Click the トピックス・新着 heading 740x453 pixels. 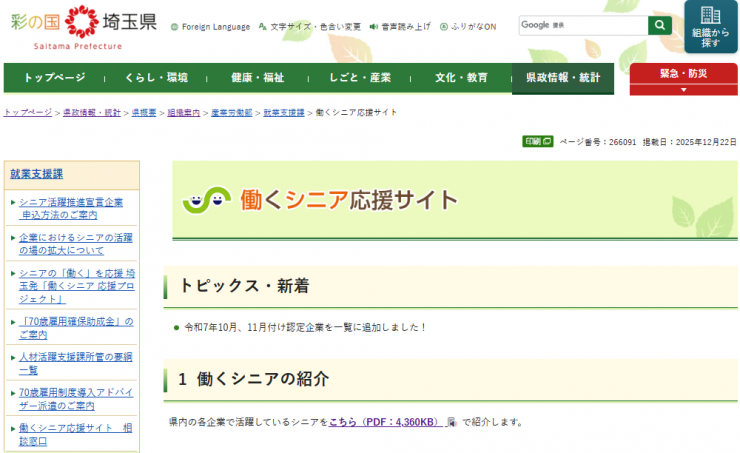pyautogui.click(x=244, y=286)
